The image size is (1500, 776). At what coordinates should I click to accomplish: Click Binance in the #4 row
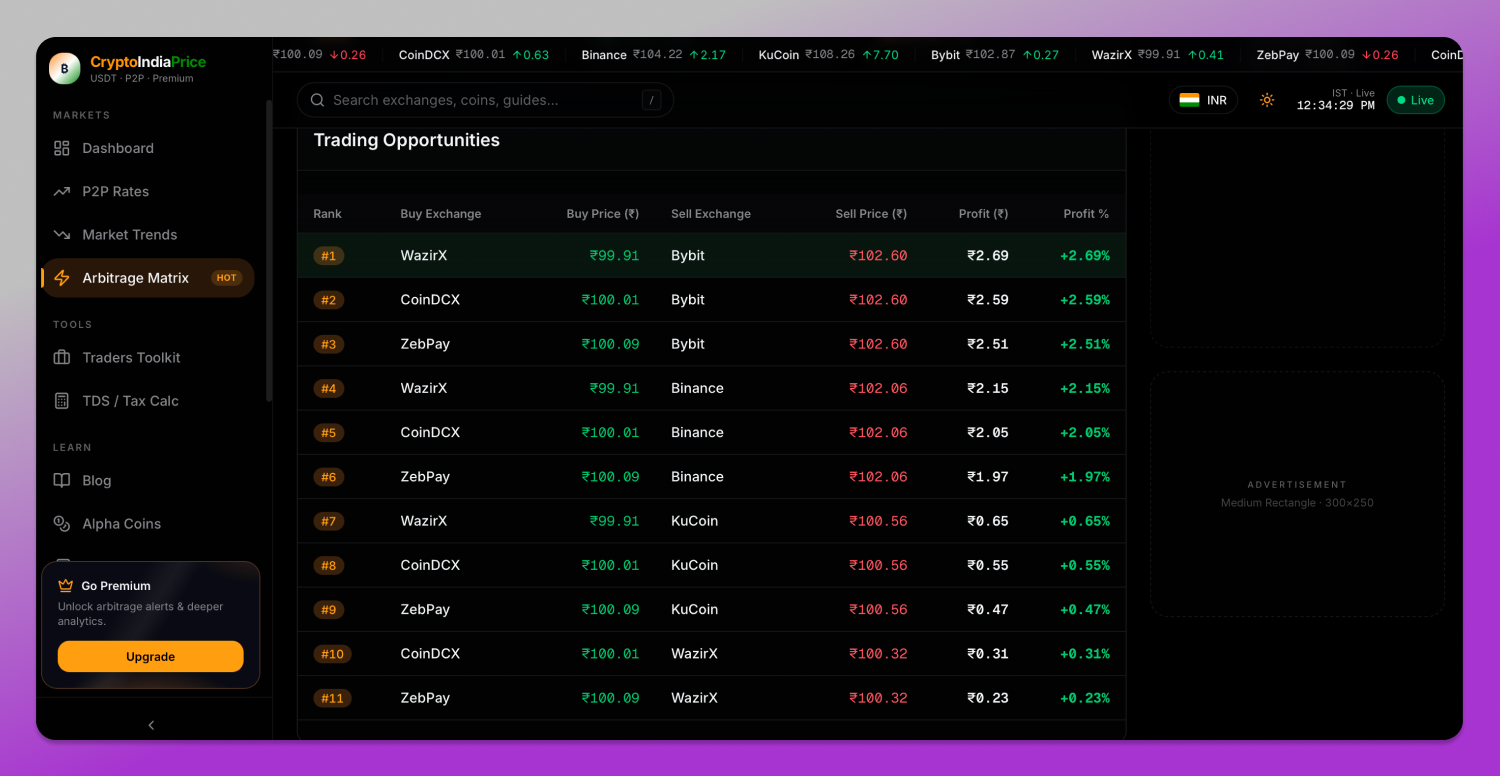[x=697, y=388]
